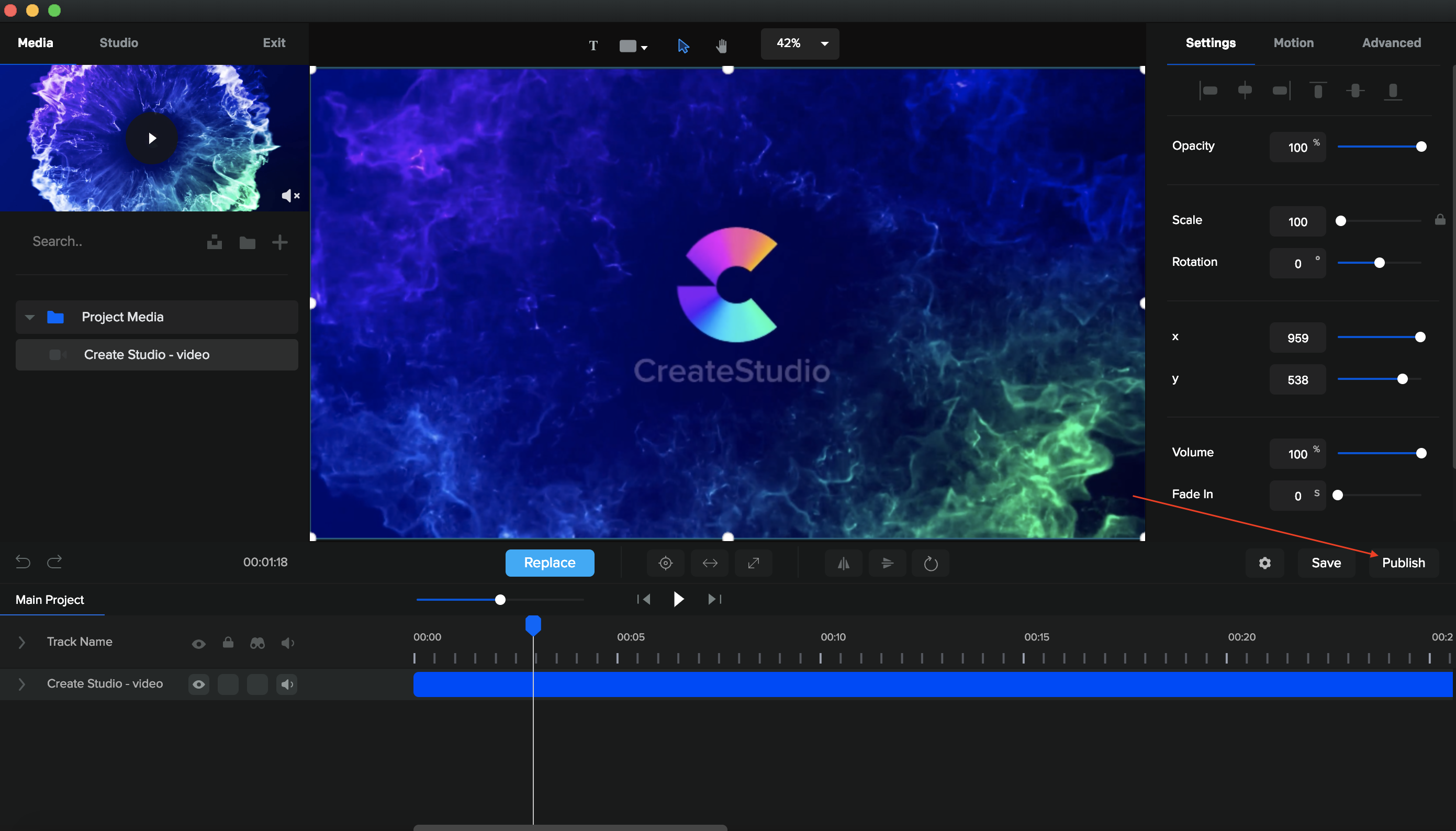The image size is (1456, 831).
Task: Select the Text tool
Action: (x=593, y=46)
